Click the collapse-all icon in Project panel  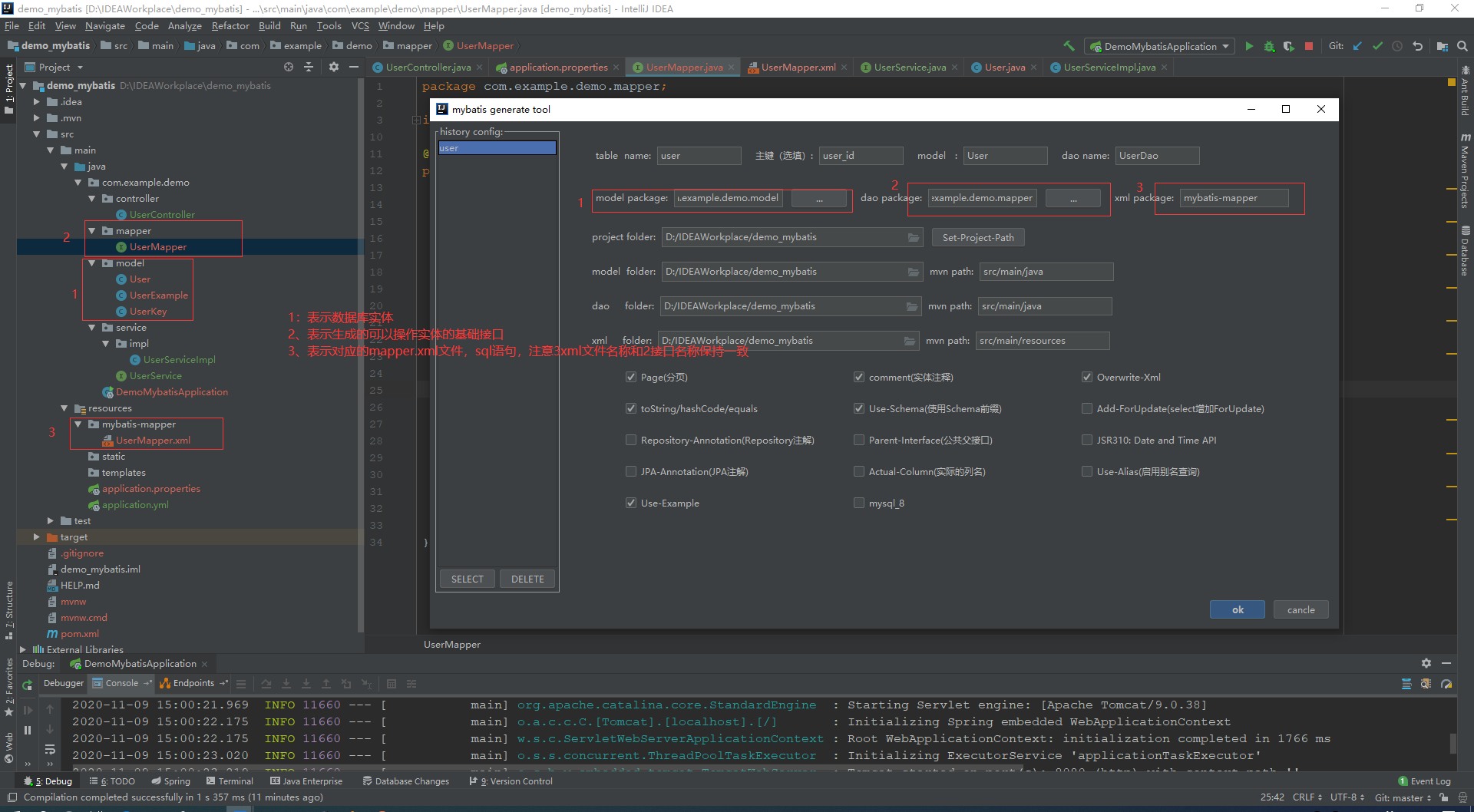[309, 67]
